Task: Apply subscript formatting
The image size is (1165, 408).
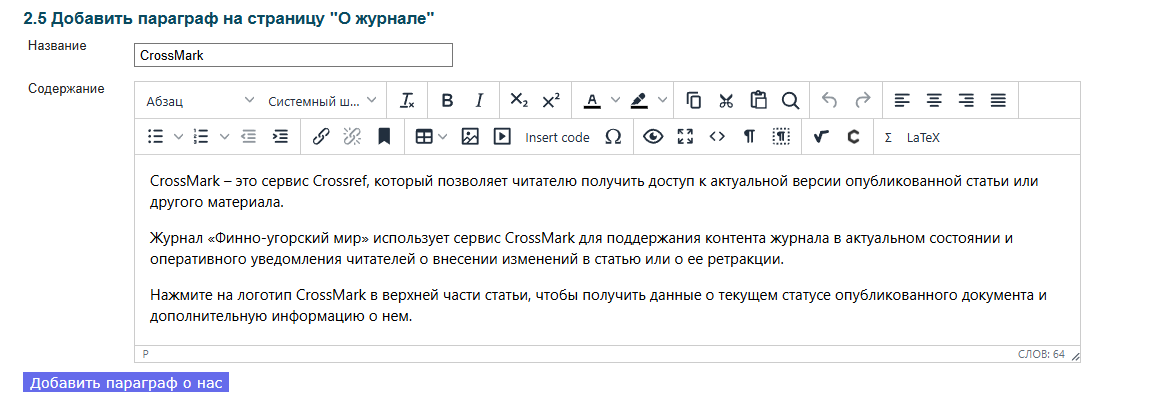Action: tap(519, 100)
